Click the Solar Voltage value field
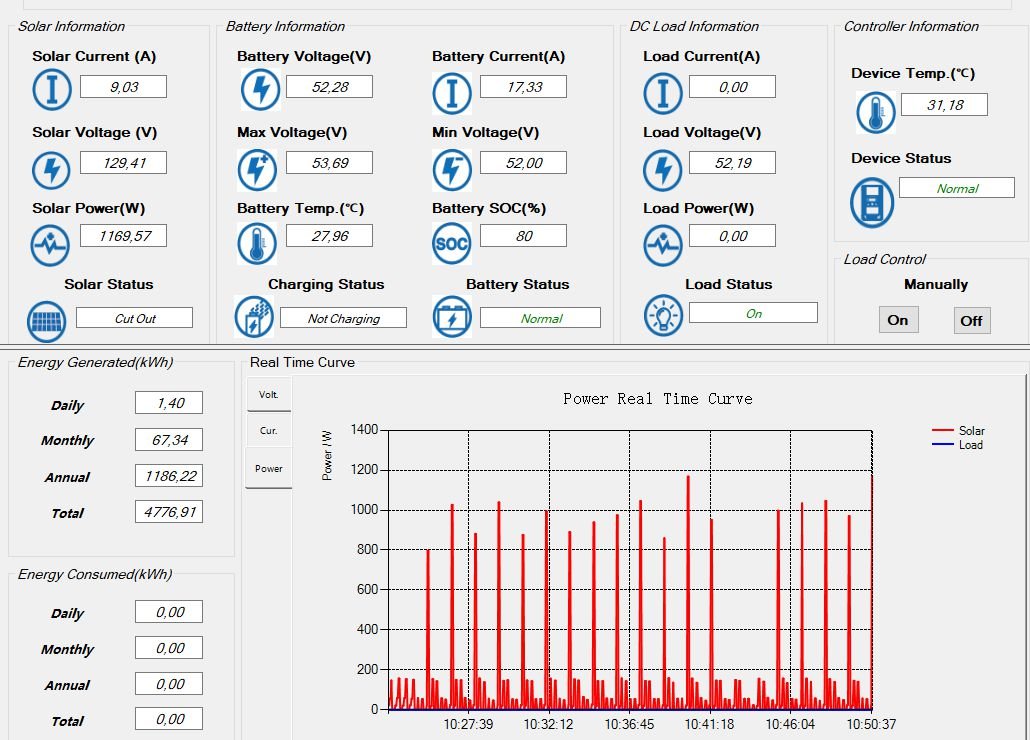 [123, 163]
